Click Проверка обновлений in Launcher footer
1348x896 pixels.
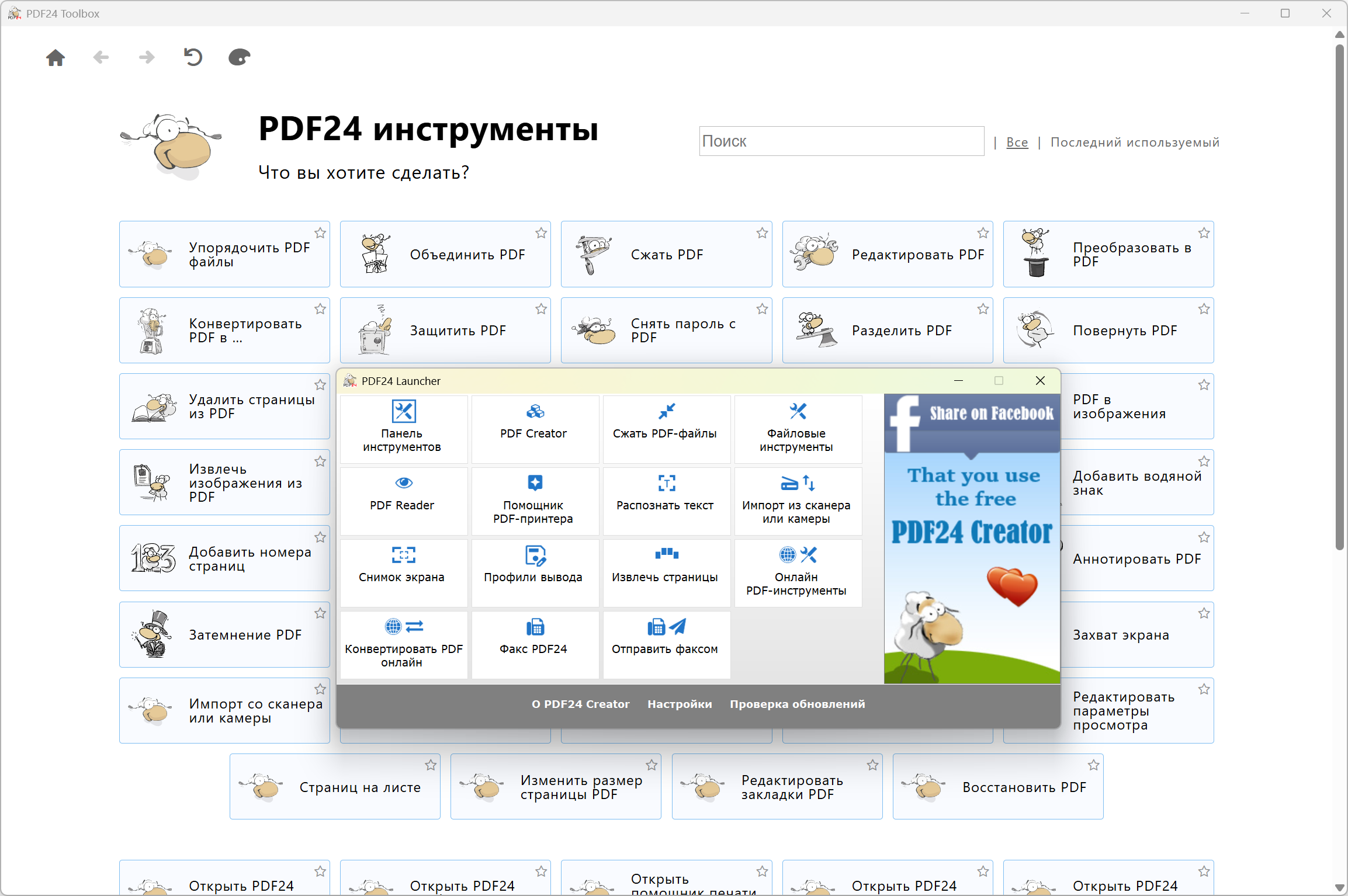click(798, 704)
